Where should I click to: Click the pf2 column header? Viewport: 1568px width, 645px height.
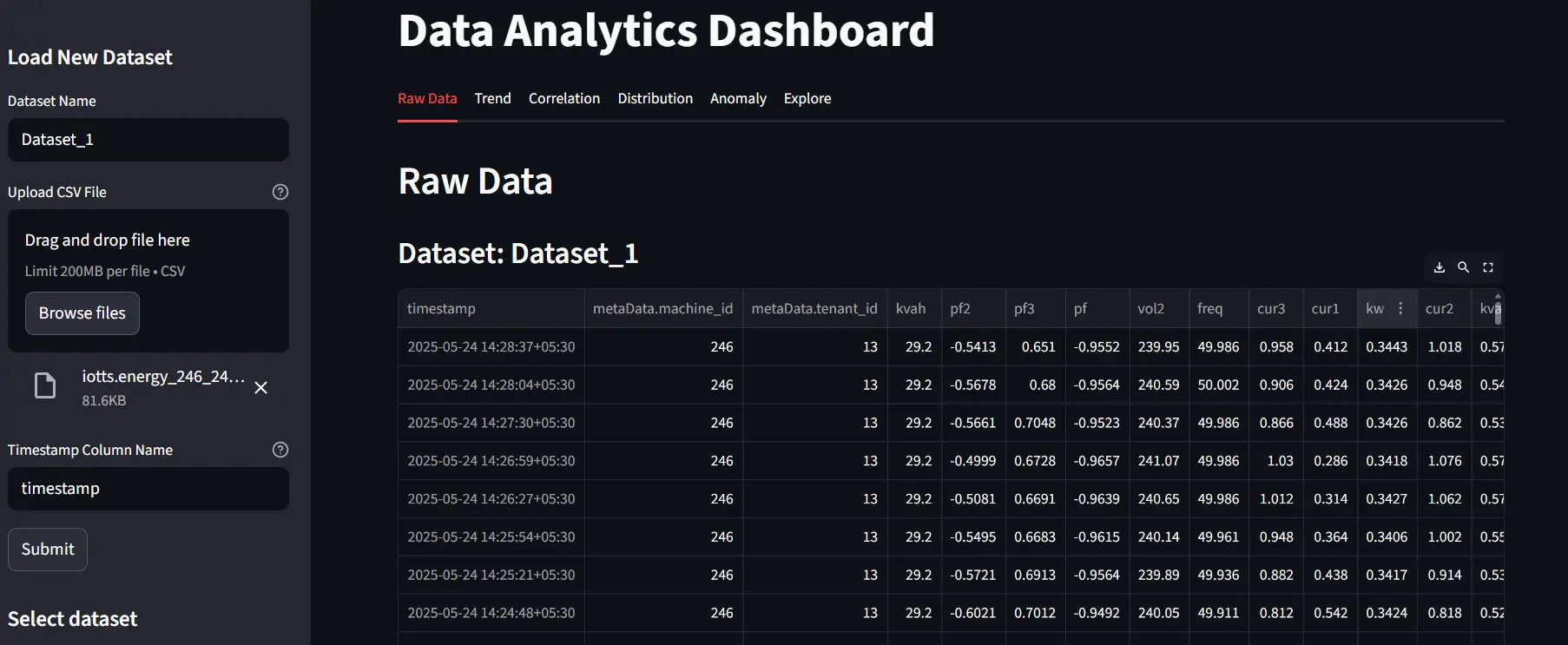coord(972,308)
